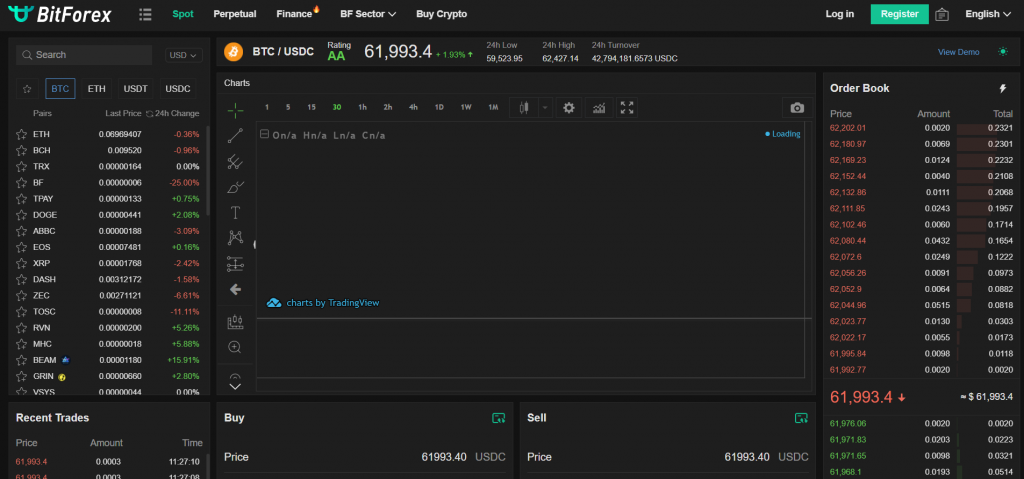The height and width of the screenshot is (479, 1024).
Task: Select the BTC market tab
Action: pos(60,88)
